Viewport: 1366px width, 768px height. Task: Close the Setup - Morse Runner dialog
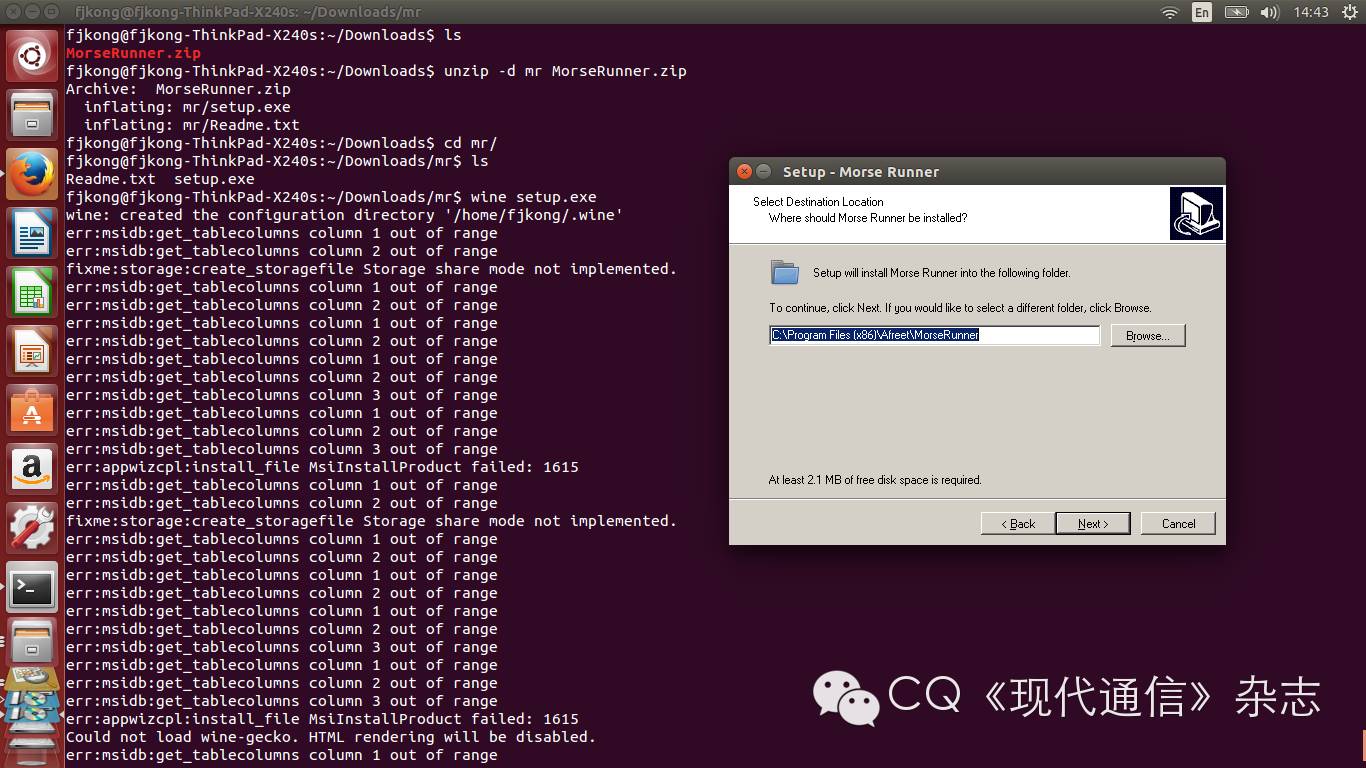click(x=744, y=172)
